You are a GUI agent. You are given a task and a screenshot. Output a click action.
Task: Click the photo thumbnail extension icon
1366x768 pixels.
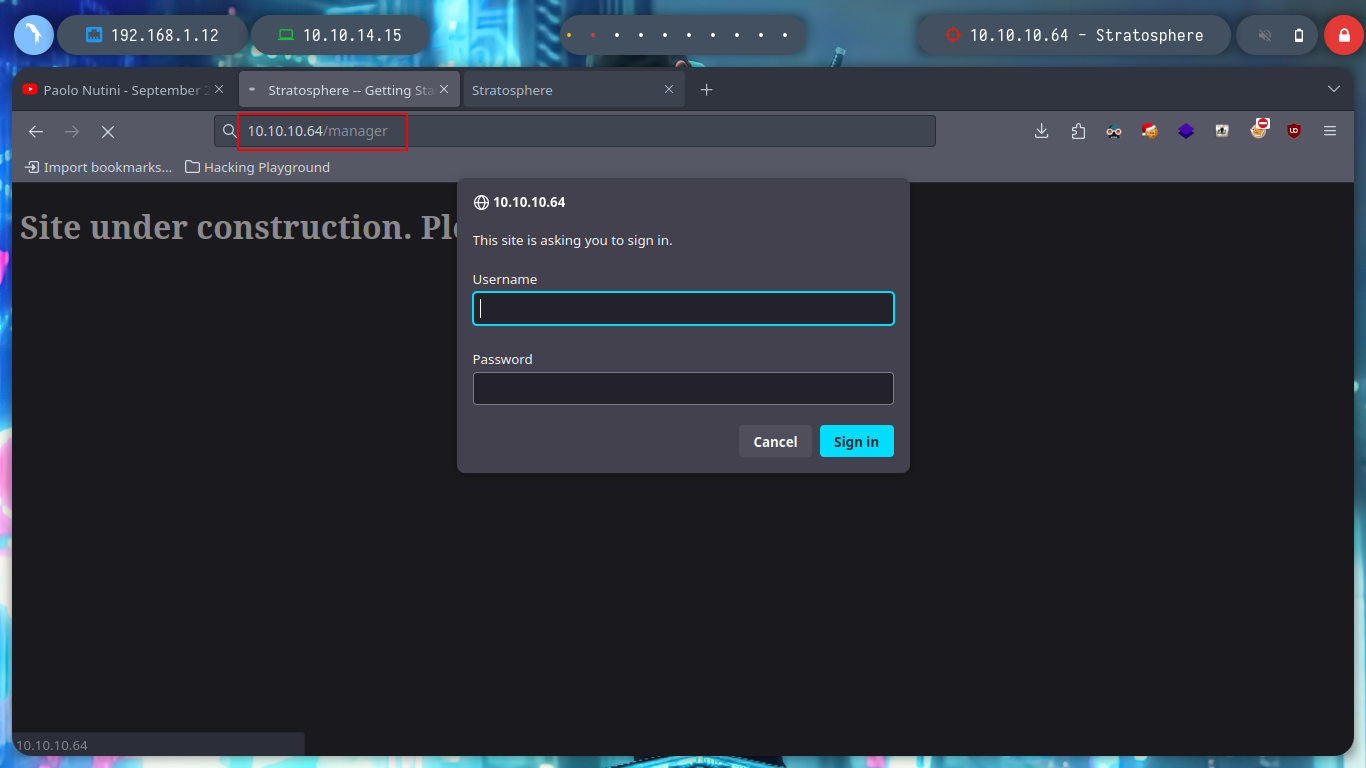(1222, 131)
